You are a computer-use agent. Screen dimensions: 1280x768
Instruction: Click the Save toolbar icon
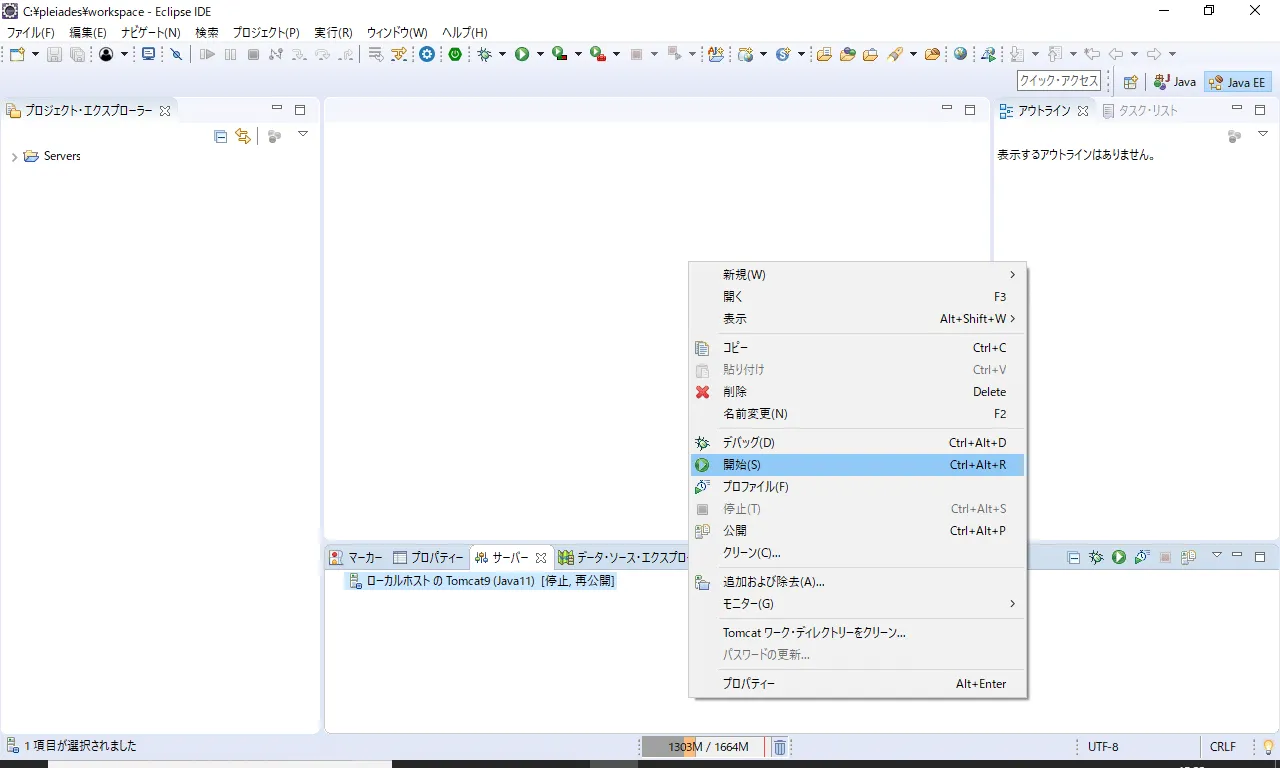[55, 54]
